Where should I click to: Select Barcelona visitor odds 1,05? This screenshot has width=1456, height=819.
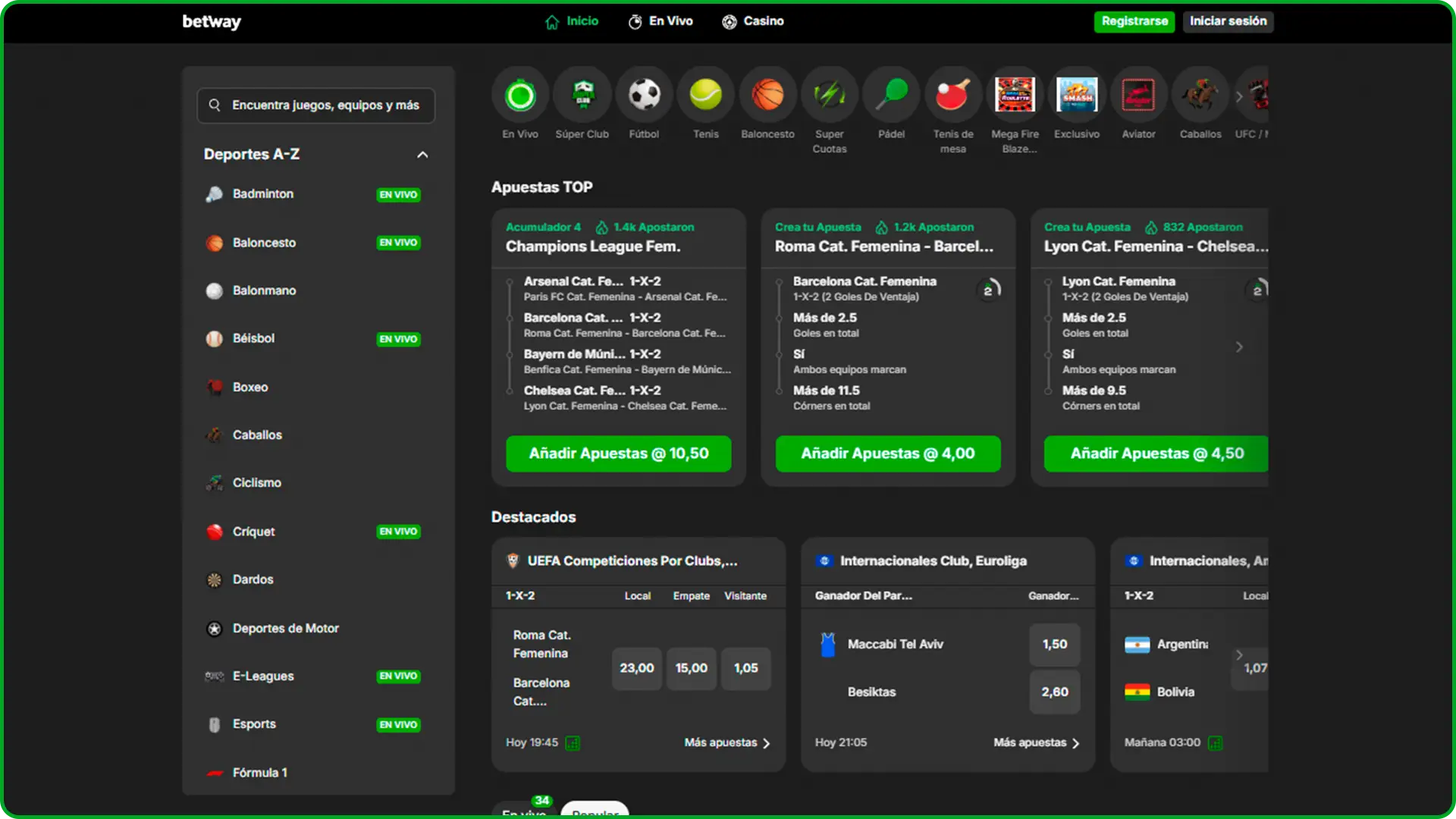[746, 668]
